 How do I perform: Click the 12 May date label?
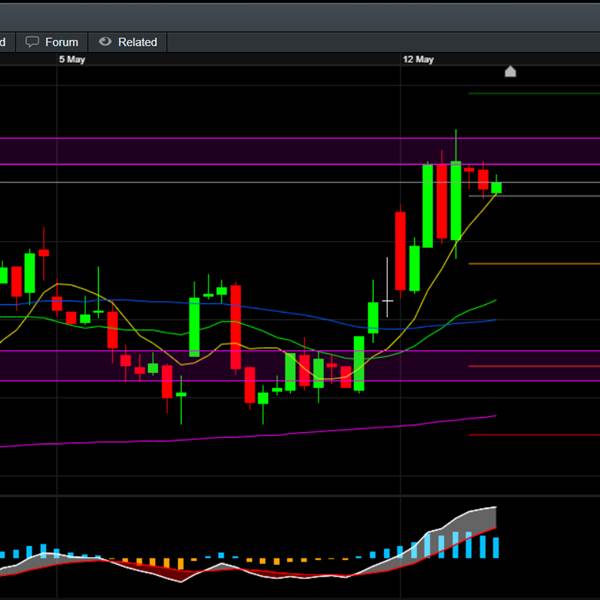click(418, 59)
